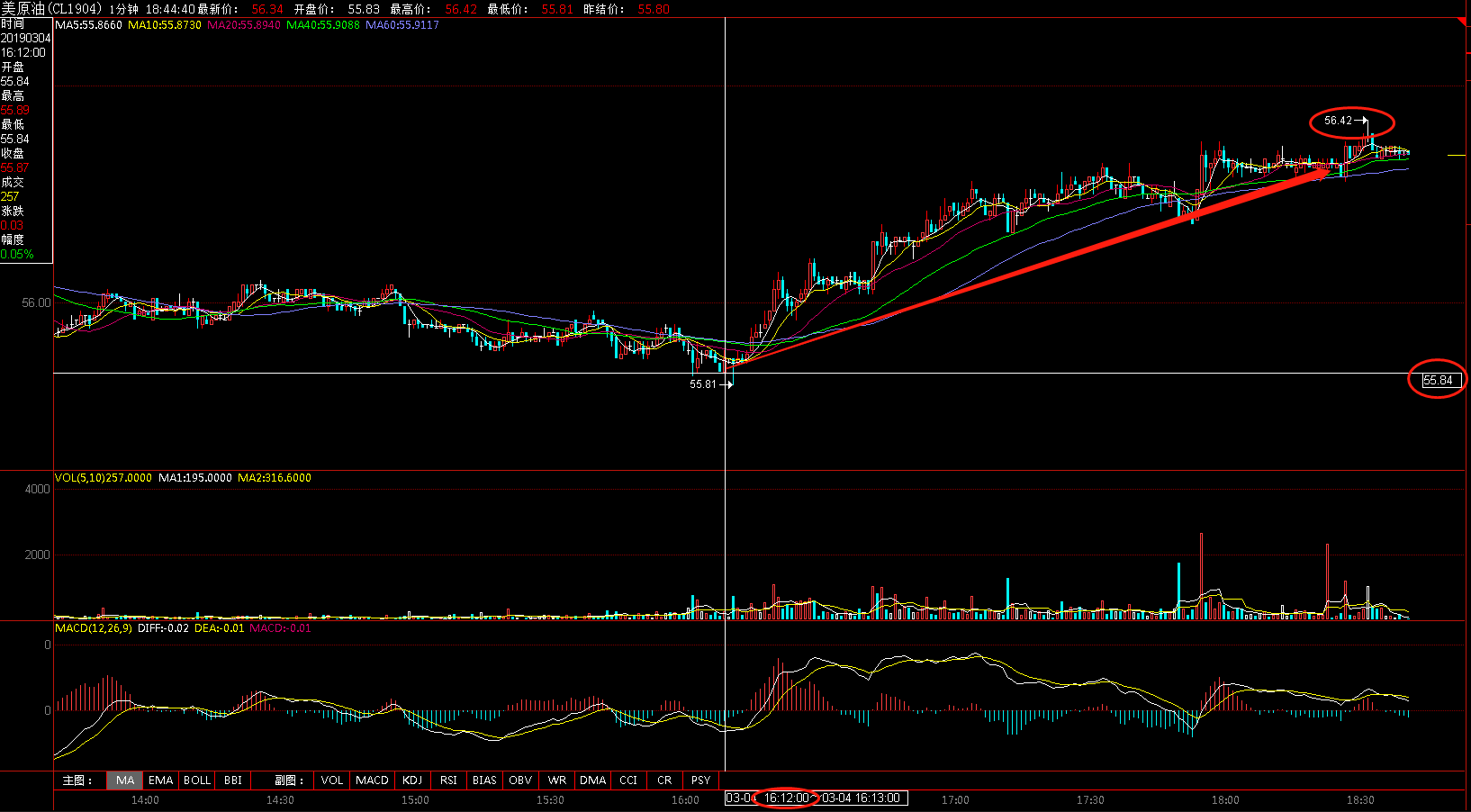The image size is (1471, 812).
Task: Switch main chart to BOLL indicator
Action: (197, 780)
